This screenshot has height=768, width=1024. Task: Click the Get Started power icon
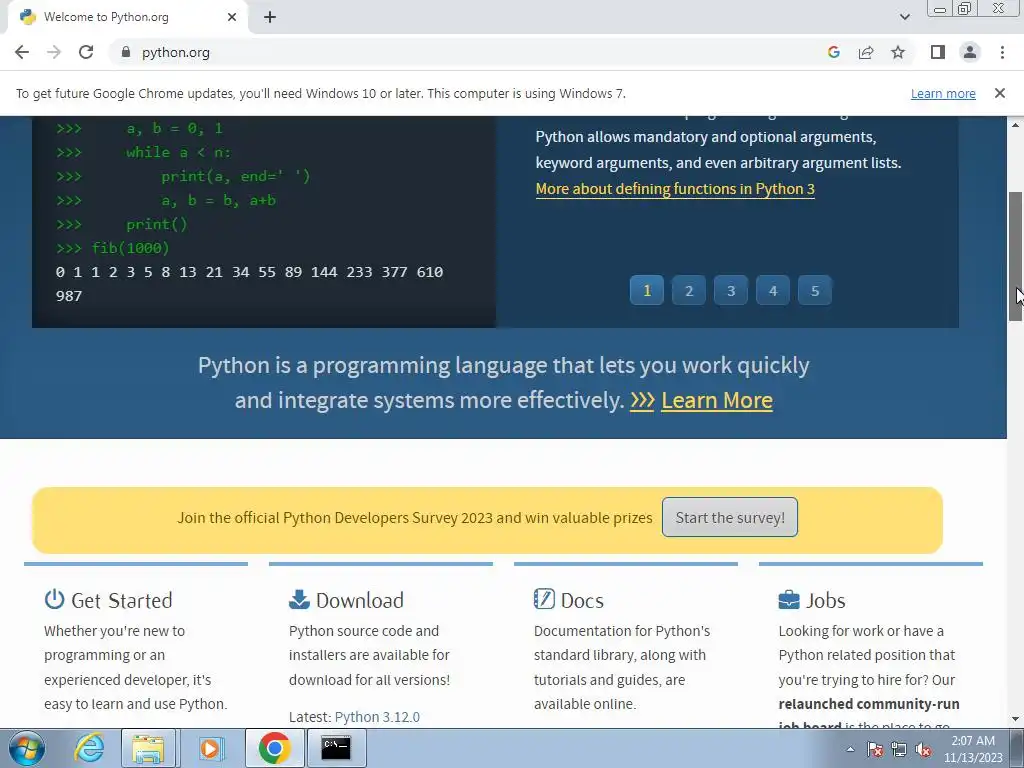click(54, 599)
